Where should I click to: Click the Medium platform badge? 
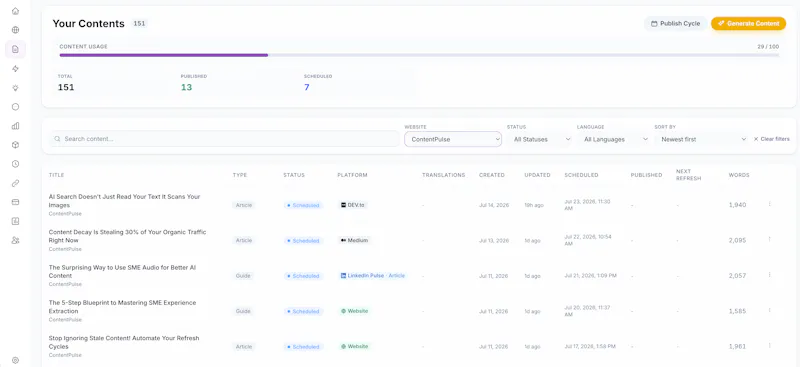click(x=354, y=240)
